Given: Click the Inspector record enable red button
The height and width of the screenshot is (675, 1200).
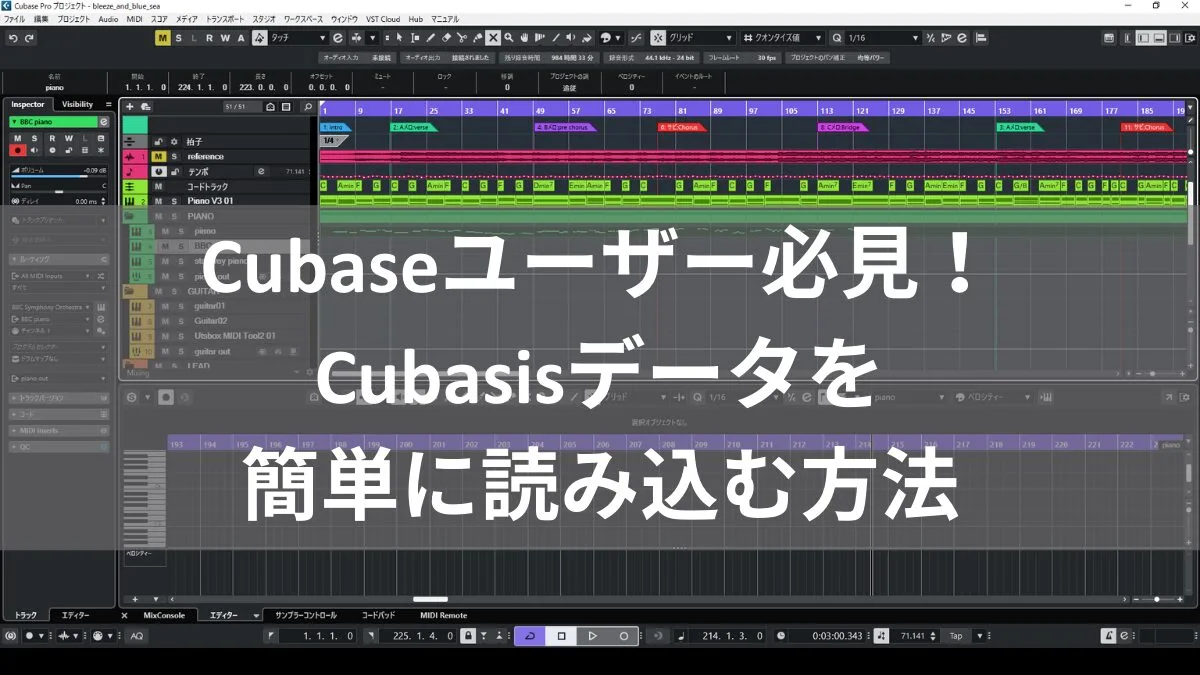Looking at the screenshot, I should tap(17, 150).
